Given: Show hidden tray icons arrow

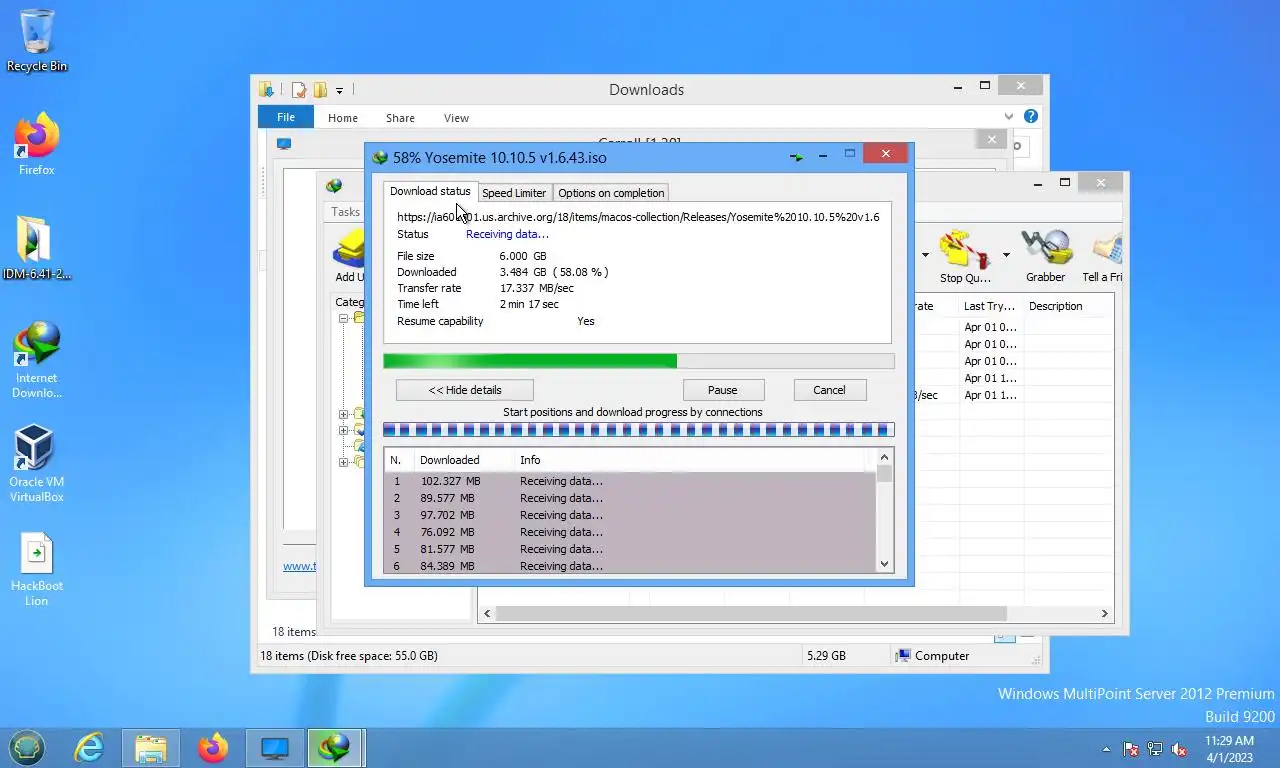Looking at the screenshot, I should coord(1106,749).
